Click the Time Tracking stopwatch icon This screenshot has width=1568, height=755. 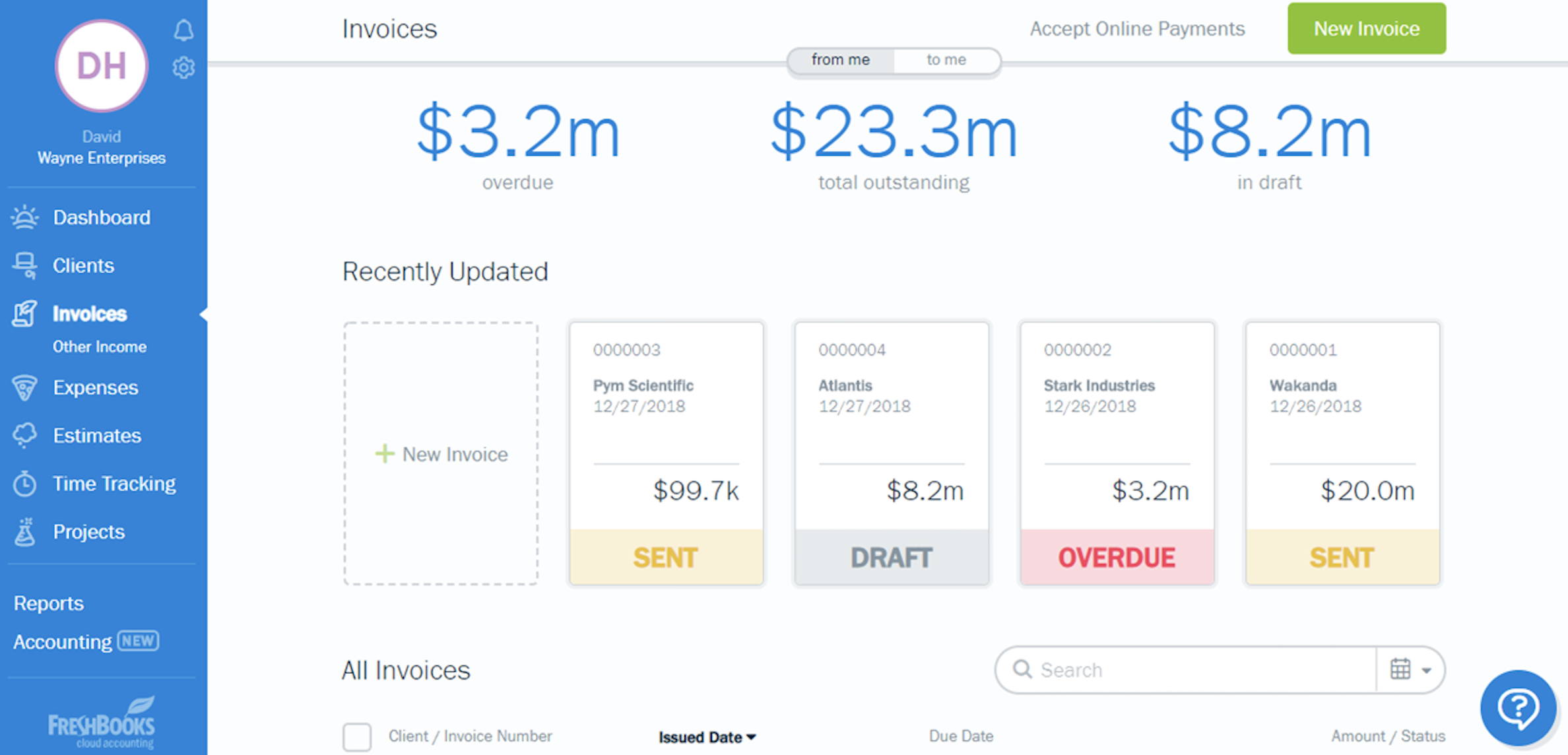point(25,484)
